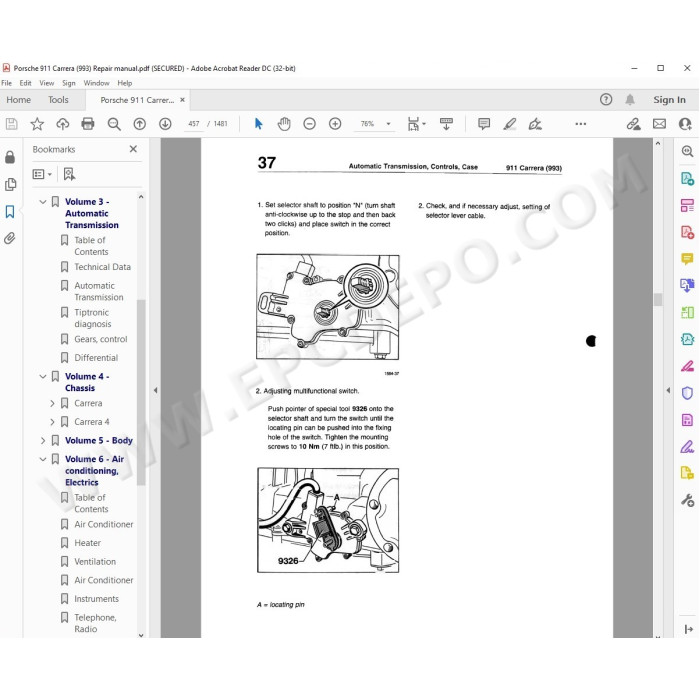This screenshot has width=700, height=700.
Task: Jump to the Instruments bookmark
Action: coord(96,599)
